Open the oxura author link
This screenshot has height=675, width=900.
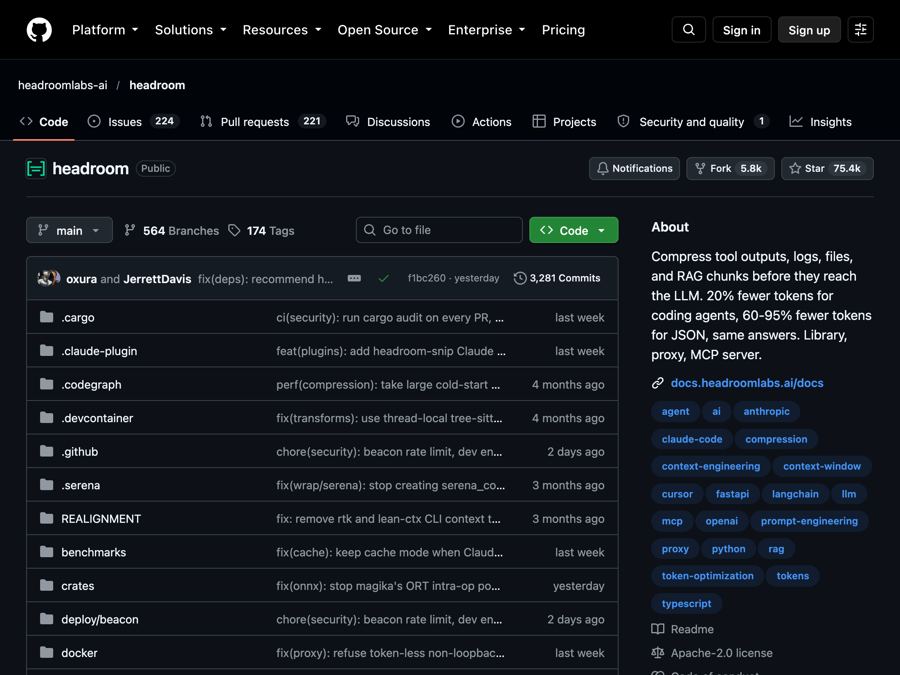(82, 279)
